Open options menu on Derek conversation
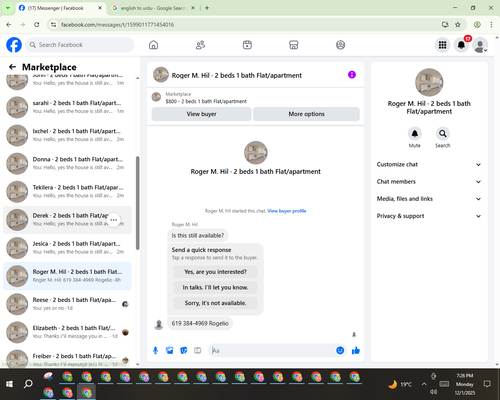The height and width of the screenshot is (400, 500). pos(114,220)
